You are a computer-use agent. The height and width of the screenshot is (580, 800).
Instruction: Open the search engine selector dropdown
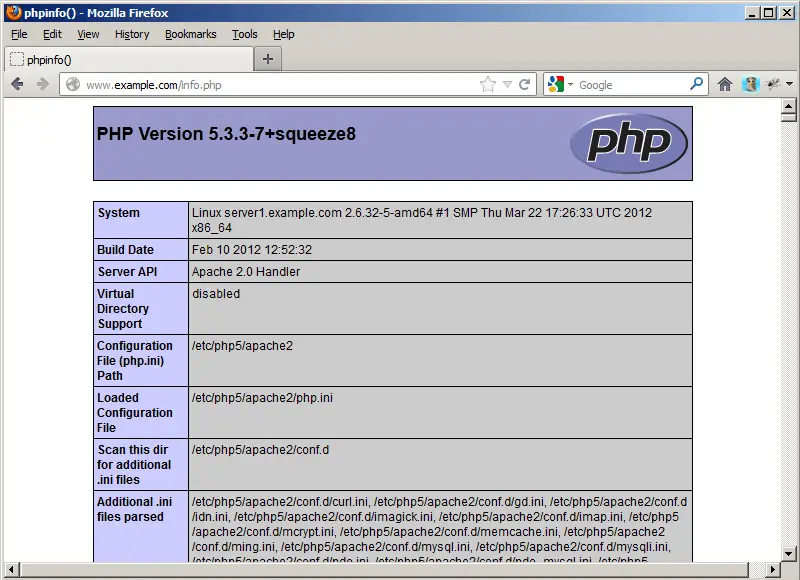coord(570,84)
